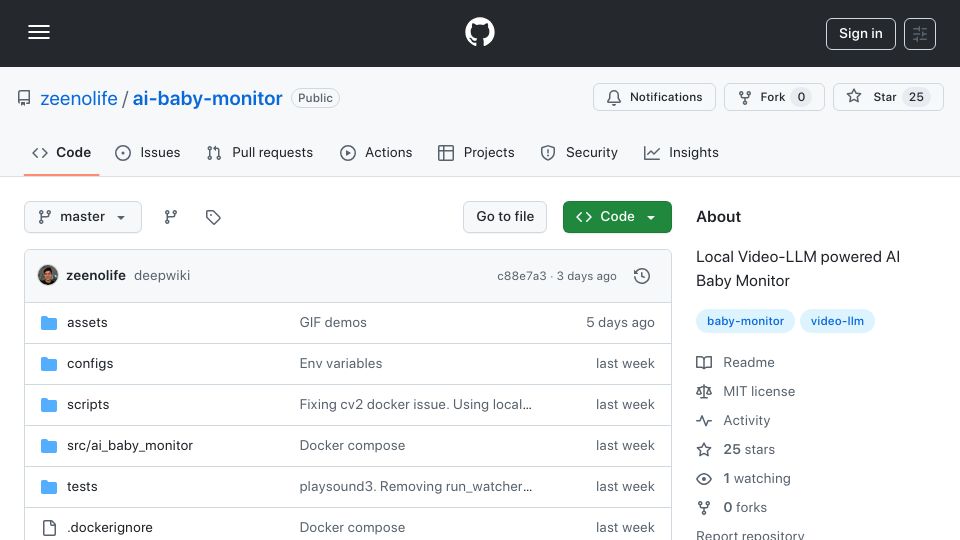Open the Env variables commit message
The image size is (960, 540).
pyautogui.click(x=340, y=364)
